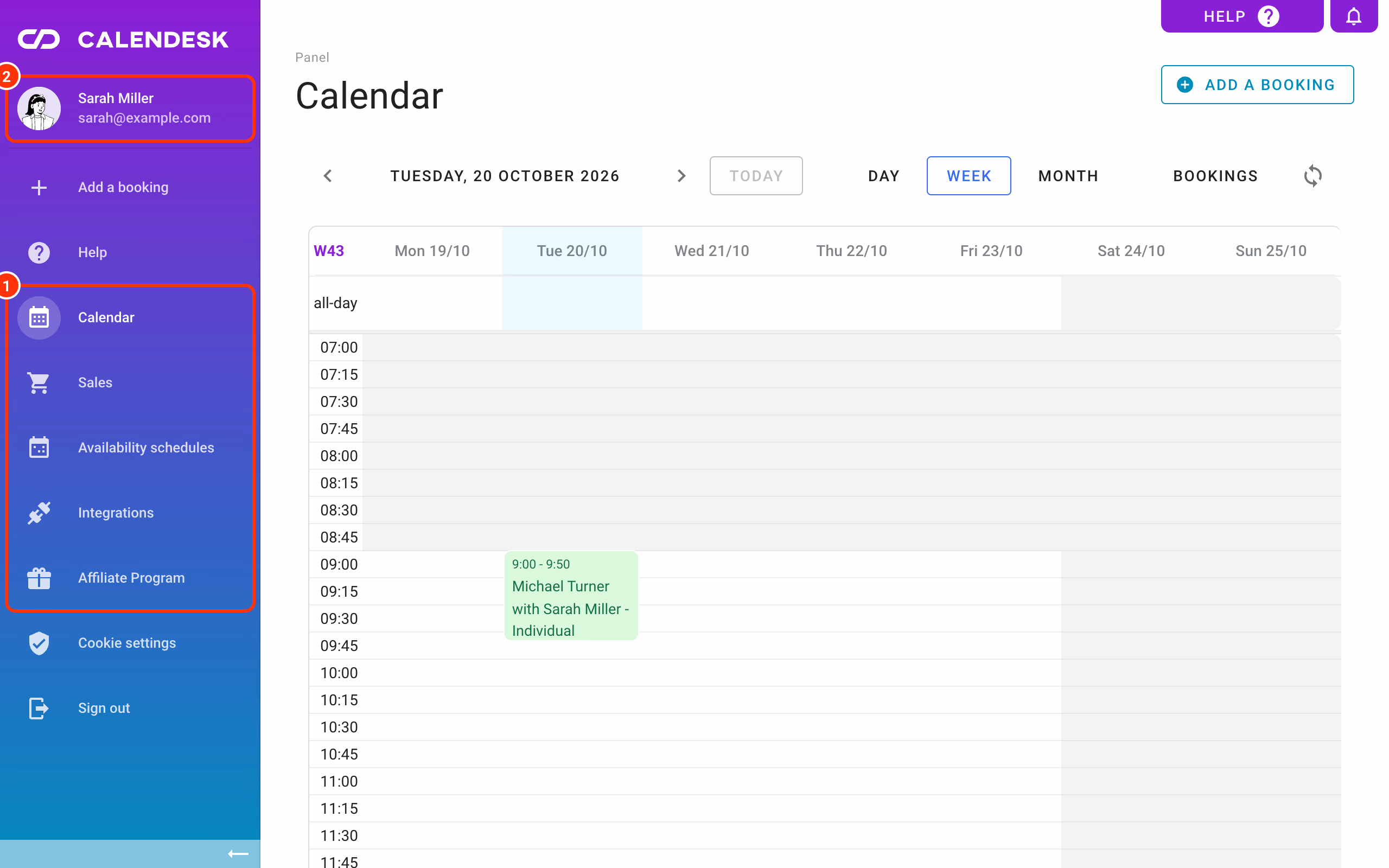Click the Sign out icon
Screen dimensions: 1389x868
click(x=39, y=709)
